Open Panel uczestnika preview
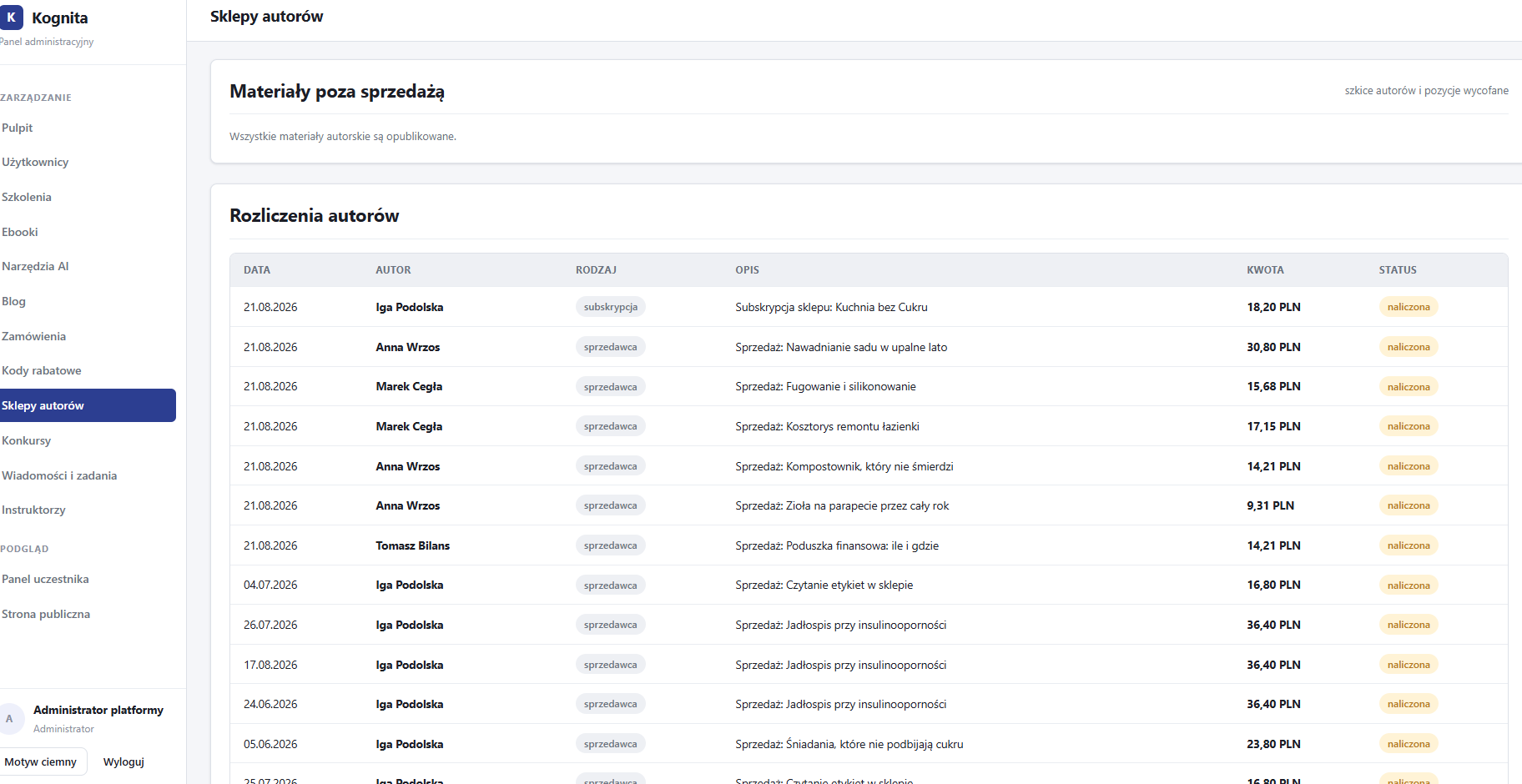The image size is (1522, 784). point(45,579)
